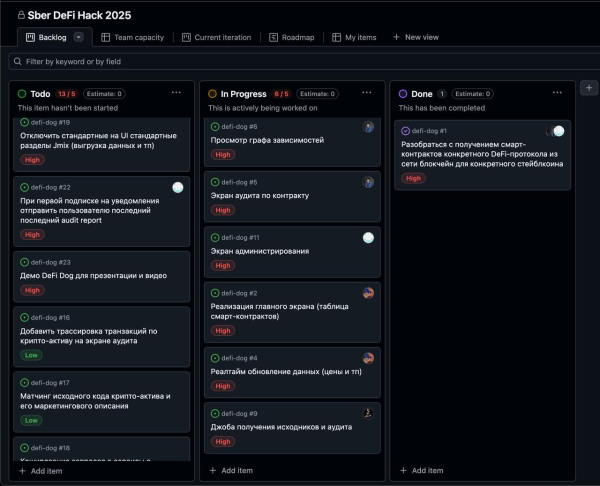This screenshot has height=486, width=600.
Task: Click open issue icon of defi-dog #23
Action: point(24,262)
